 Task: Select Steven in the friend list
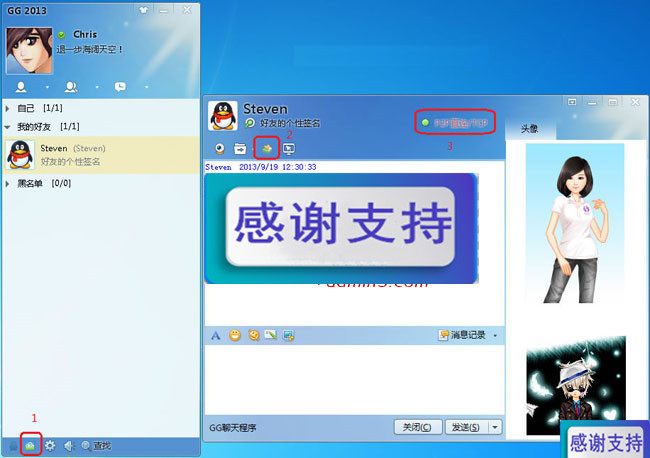click(101, 155)
